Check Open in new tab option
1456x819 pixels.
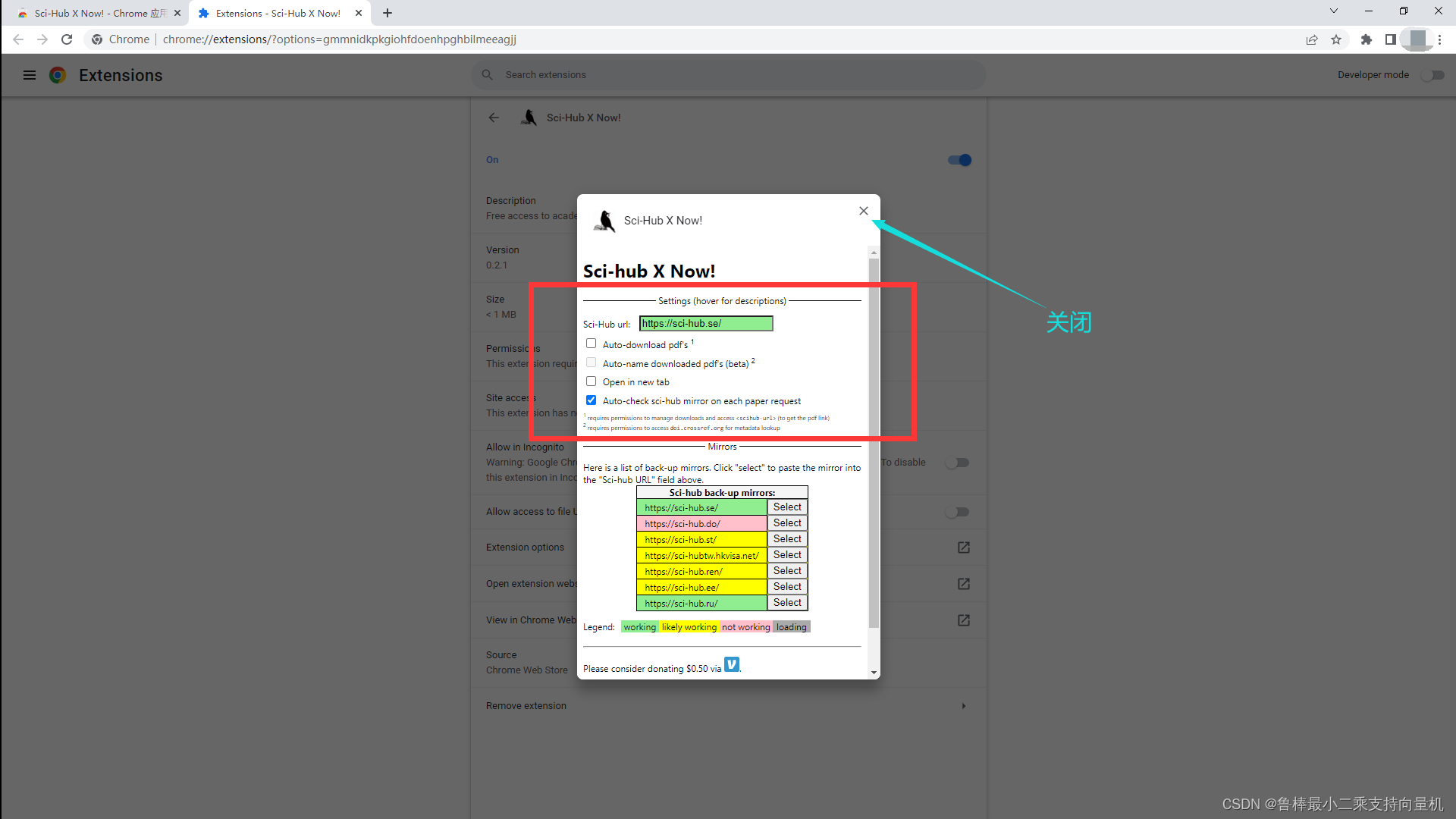click(x=591, y=381)
